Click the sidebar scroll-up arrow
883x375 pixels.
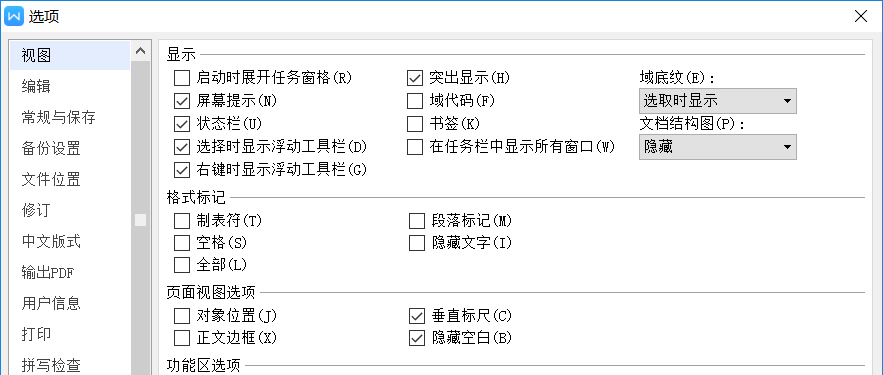pyautogui.click(x=141, y=51)
